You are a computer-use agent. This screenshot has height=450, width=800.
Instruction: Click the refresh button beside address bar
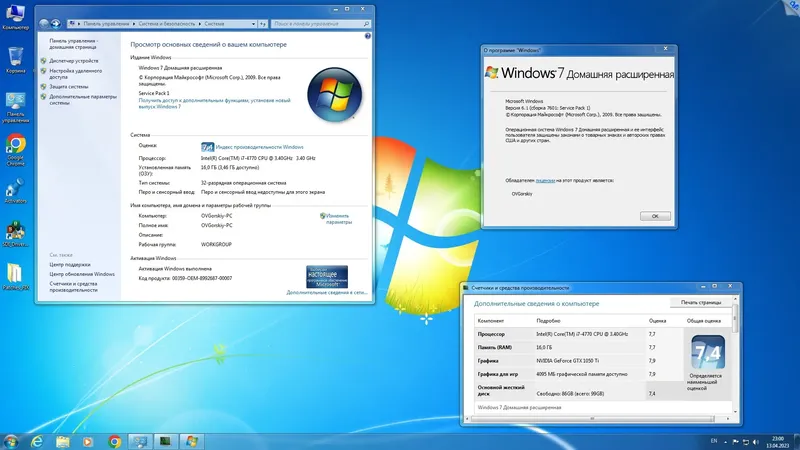tap(263, 23)
